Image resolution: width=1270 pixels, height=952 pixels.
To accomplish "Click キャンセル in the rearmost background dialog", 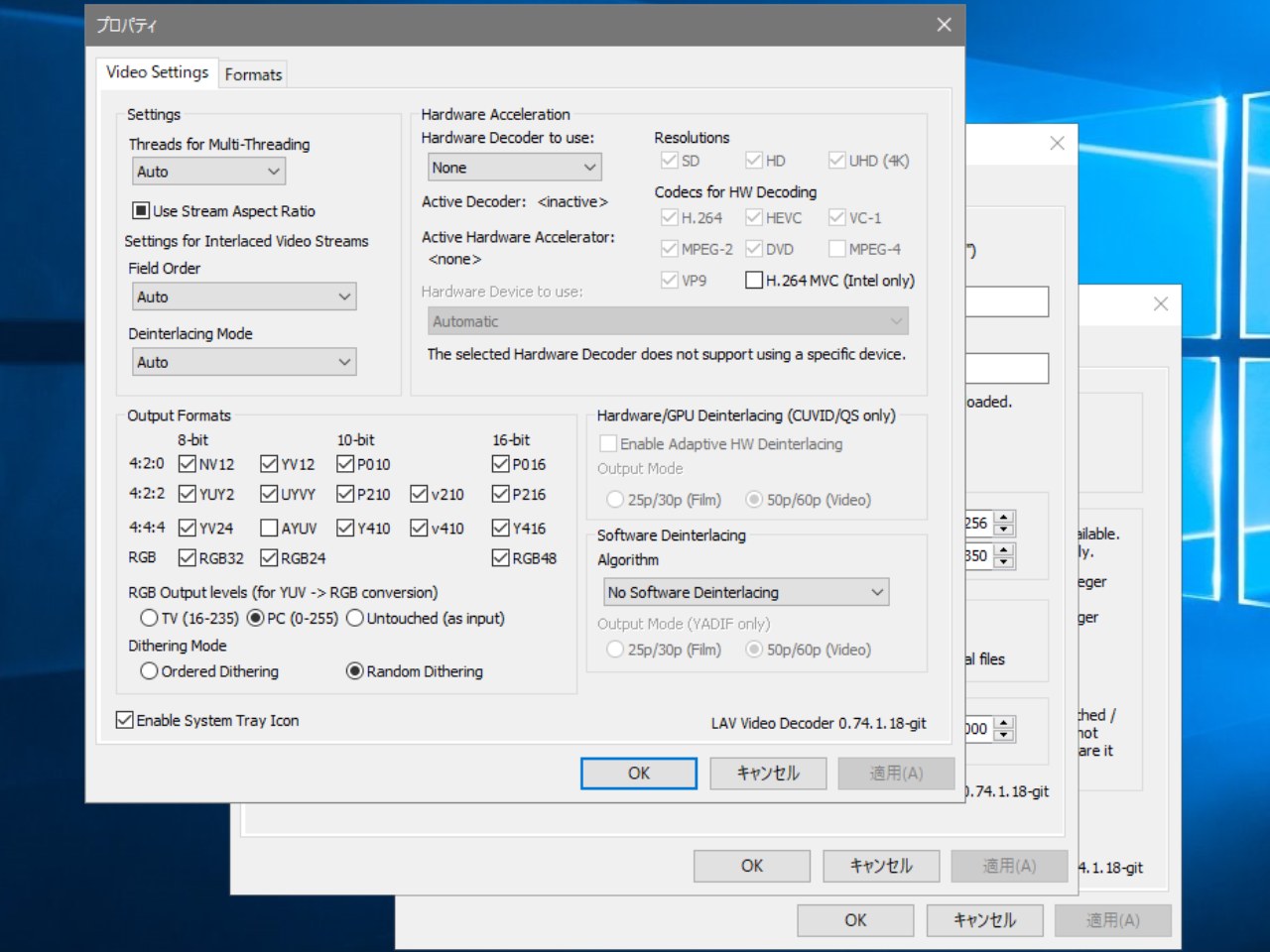I will click(x=984, y=920).
